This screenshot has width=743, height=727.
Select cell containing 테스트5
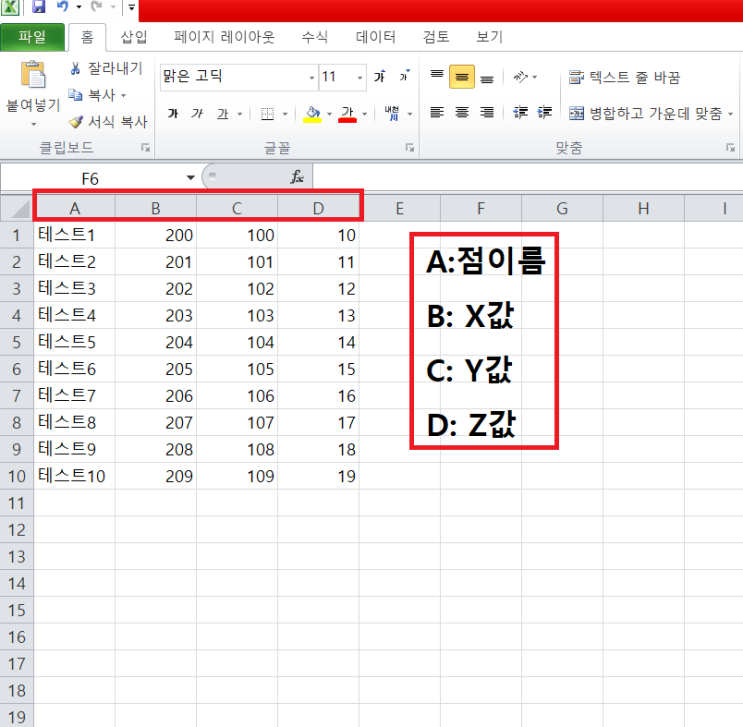point(74,342)
